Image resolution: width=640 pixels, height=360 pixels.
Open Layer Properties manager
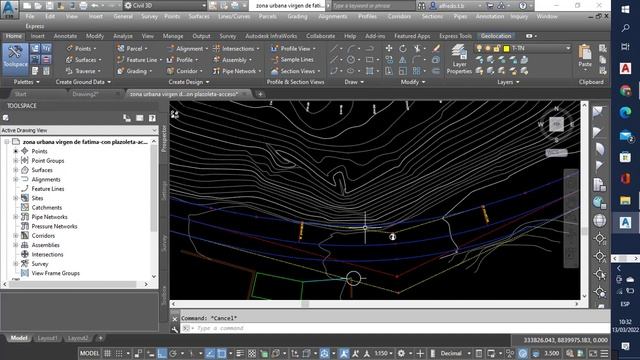[x=459, y=59]
